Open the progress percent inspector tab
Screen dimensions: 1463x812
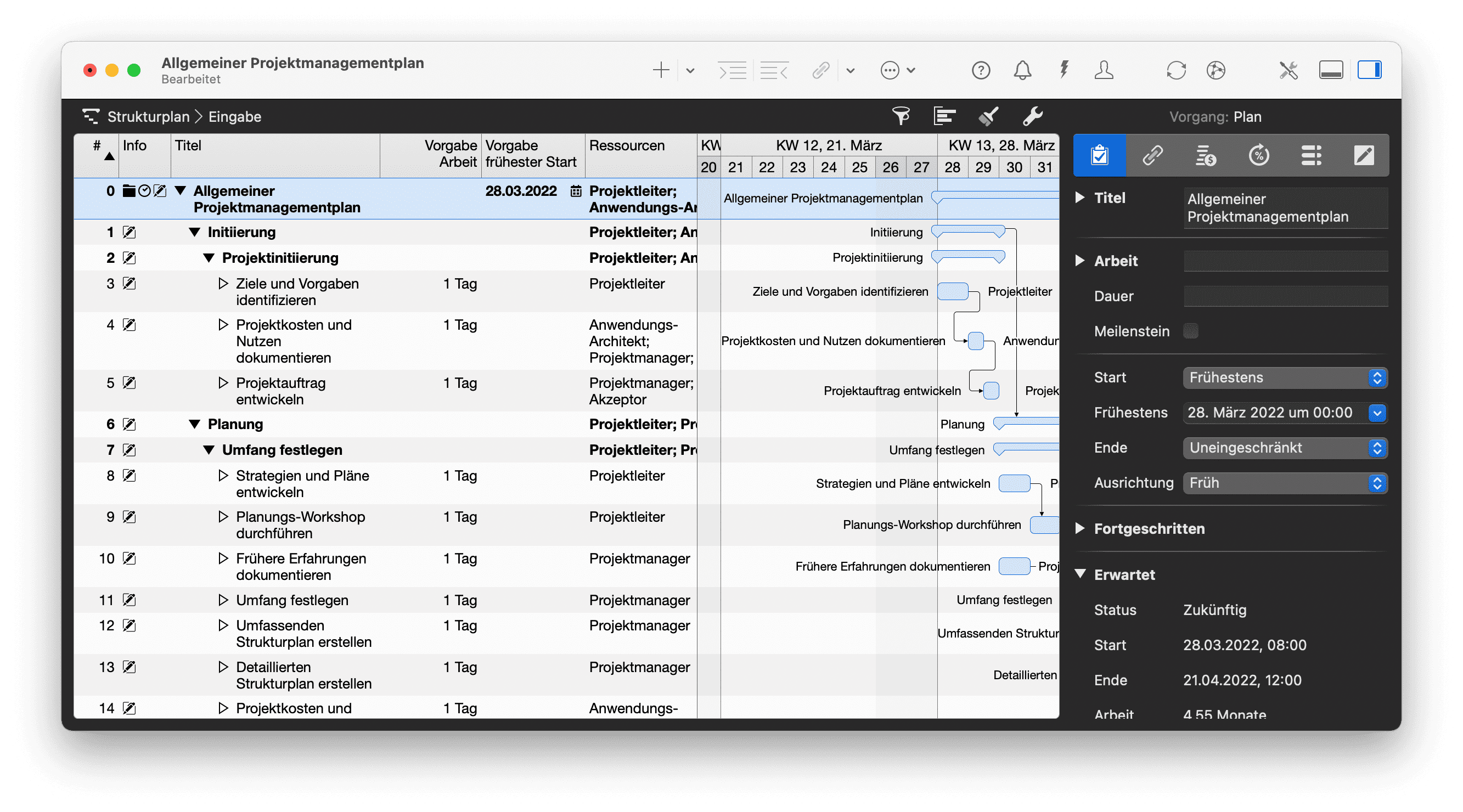tap(1258, 155)
